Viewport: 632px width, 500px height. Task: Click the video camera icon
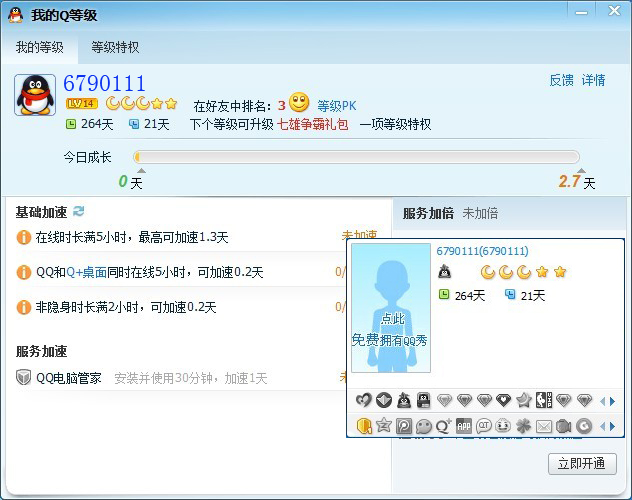pos(563,426)
